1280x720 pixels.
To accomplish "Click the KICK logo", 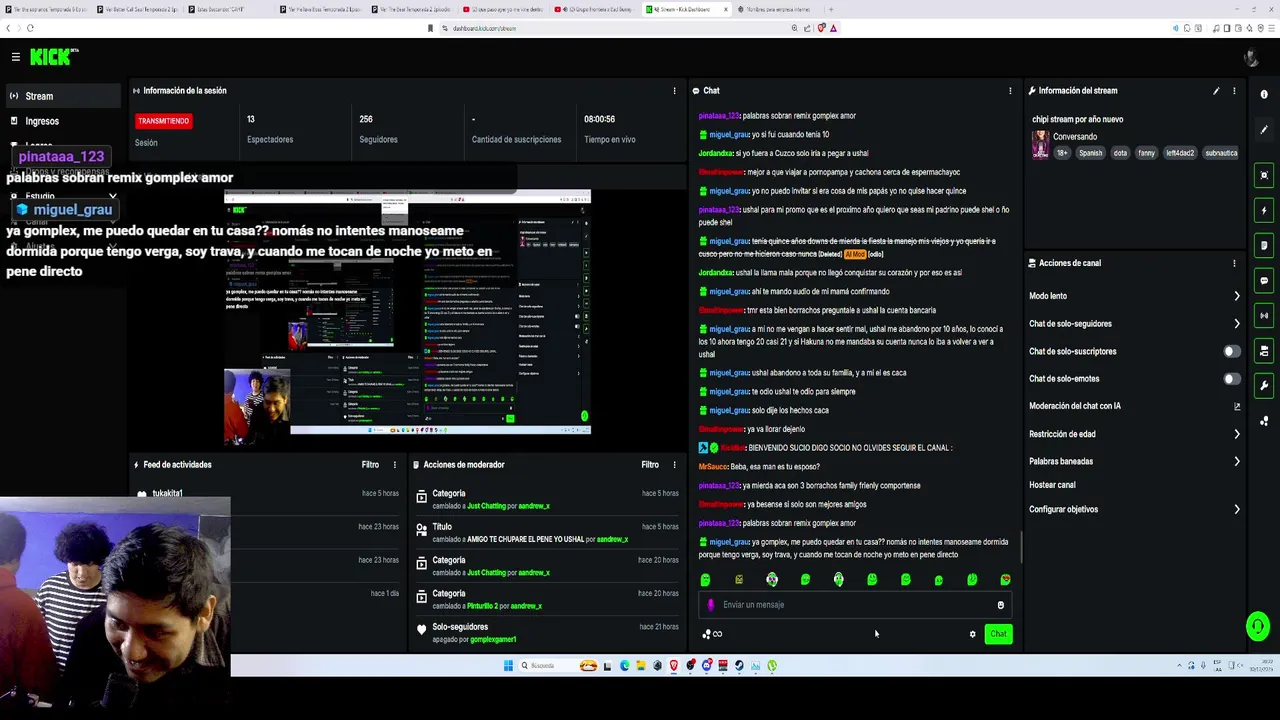I will (x=52, y=57).
